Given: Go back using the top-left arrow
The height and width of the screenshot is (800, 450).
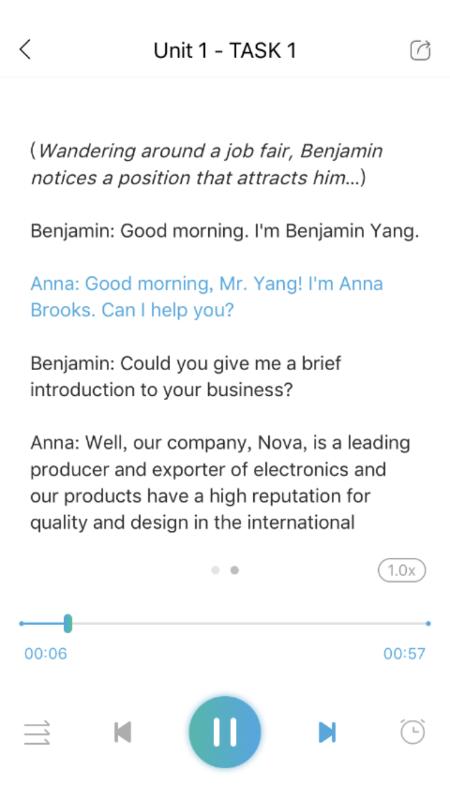Looking at the screenshot, I should 25,50.
